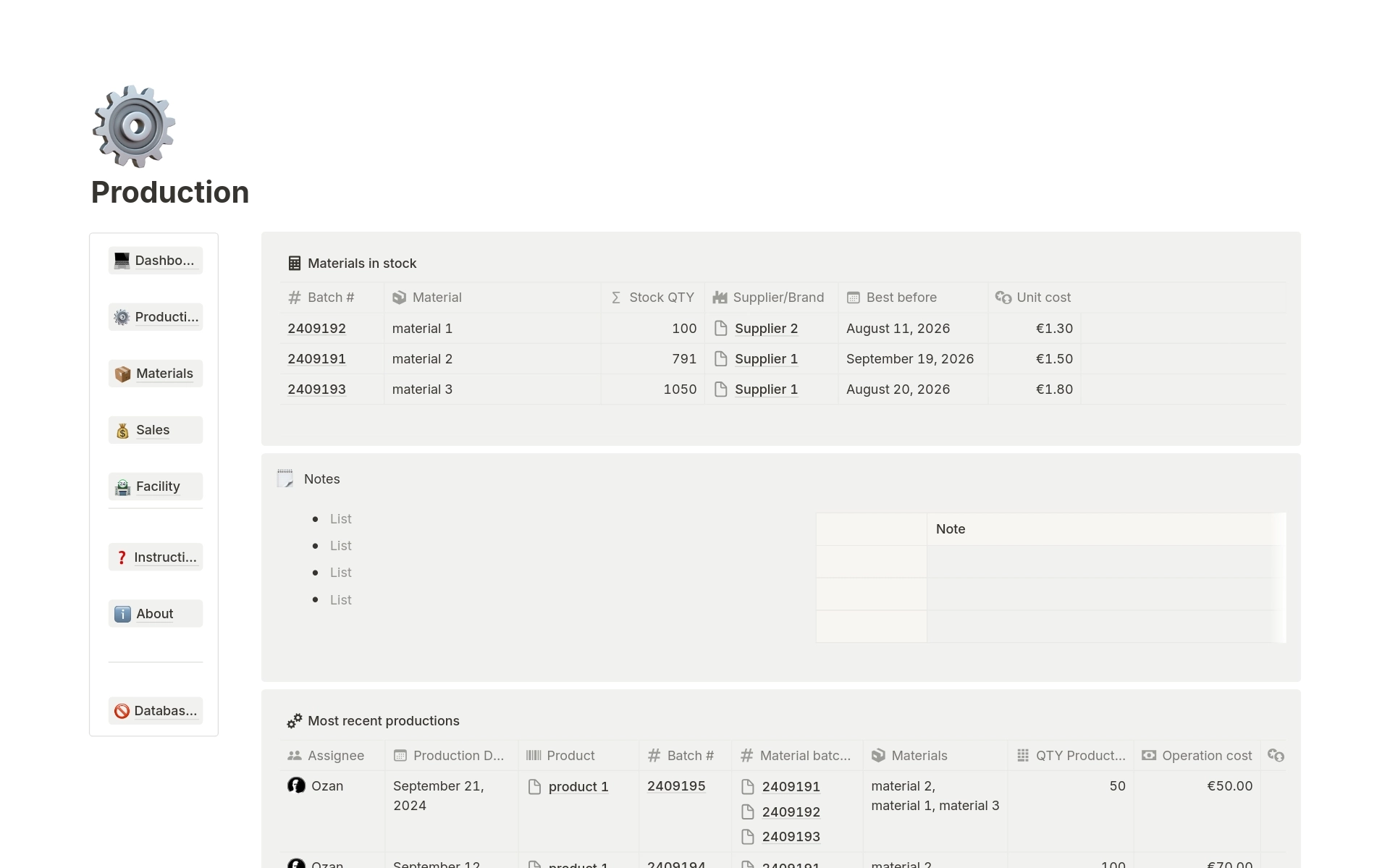
Task: Navigate to Productions page
Action: [156, 317]
